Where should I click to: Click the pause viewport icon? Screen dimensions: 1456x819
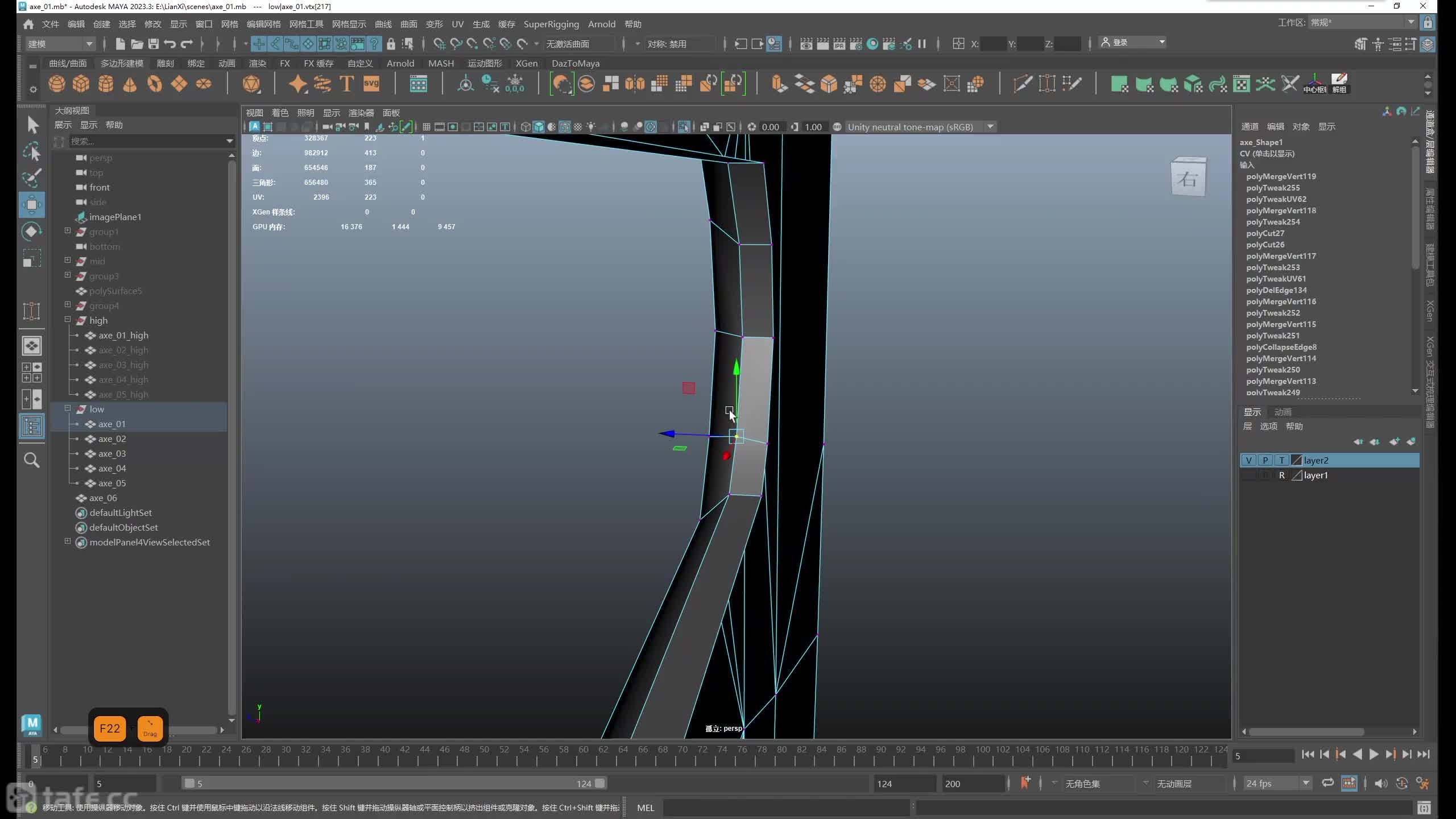922,44
